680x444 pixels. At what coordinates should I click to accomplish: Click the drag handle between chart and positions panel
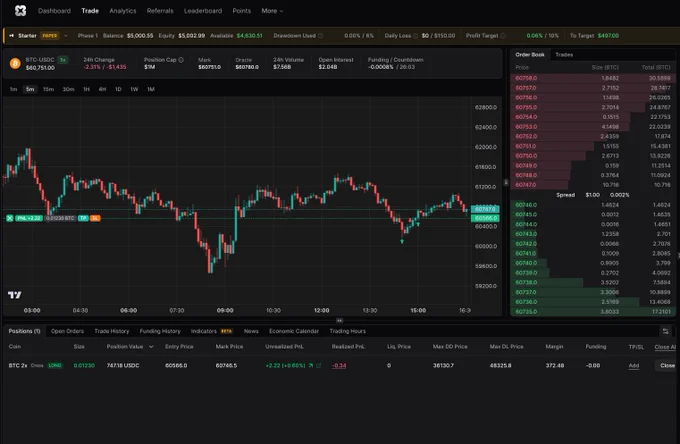(x=340, y=320)
